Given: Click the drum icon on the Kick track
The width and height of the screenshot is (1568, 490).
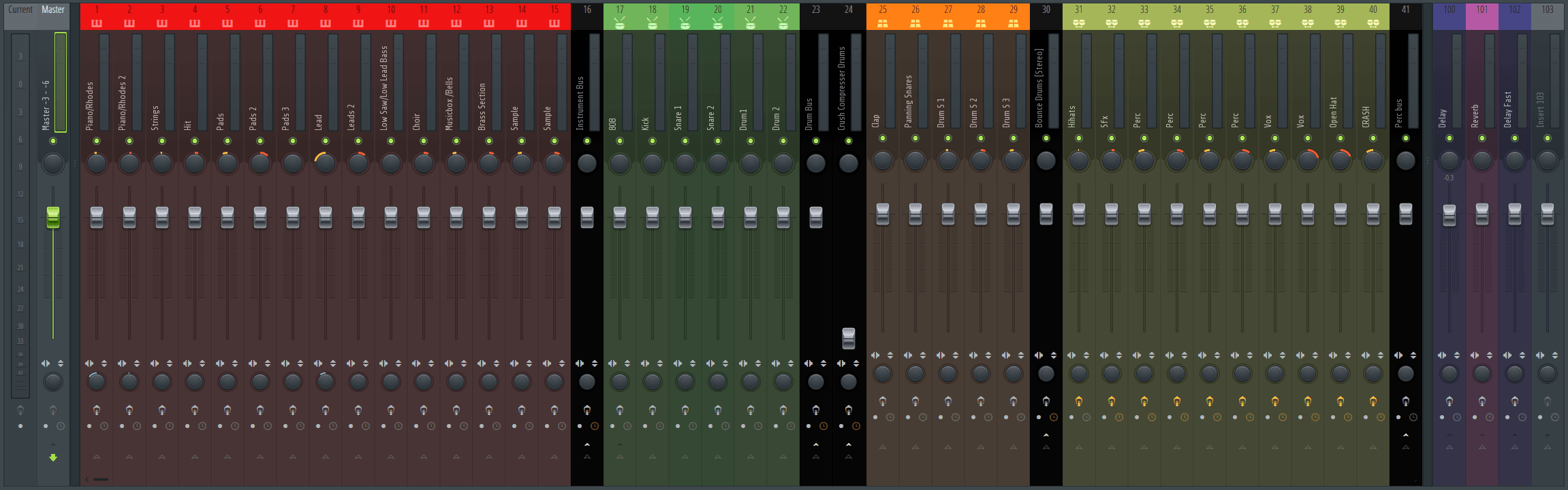Looking at the screenshot, I should click(x=652, y=23).
